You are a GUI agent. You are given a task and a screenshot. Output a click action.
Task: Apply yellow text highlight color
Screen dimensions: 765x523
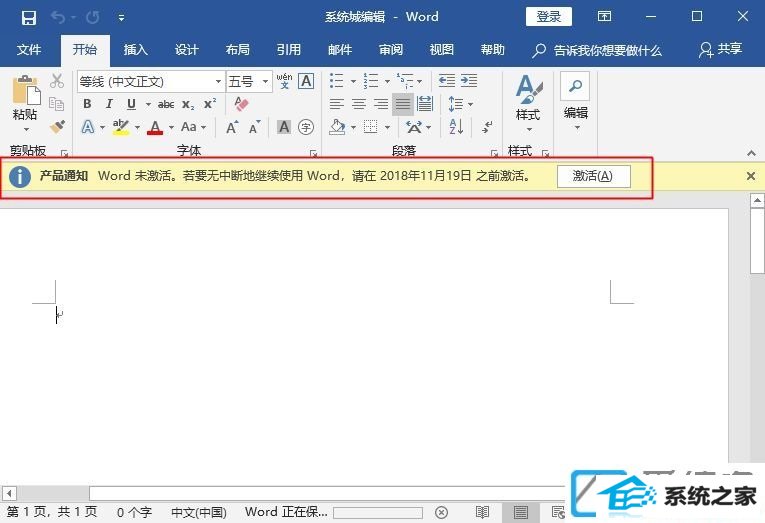pyautogui.click(x=121, y=127)
